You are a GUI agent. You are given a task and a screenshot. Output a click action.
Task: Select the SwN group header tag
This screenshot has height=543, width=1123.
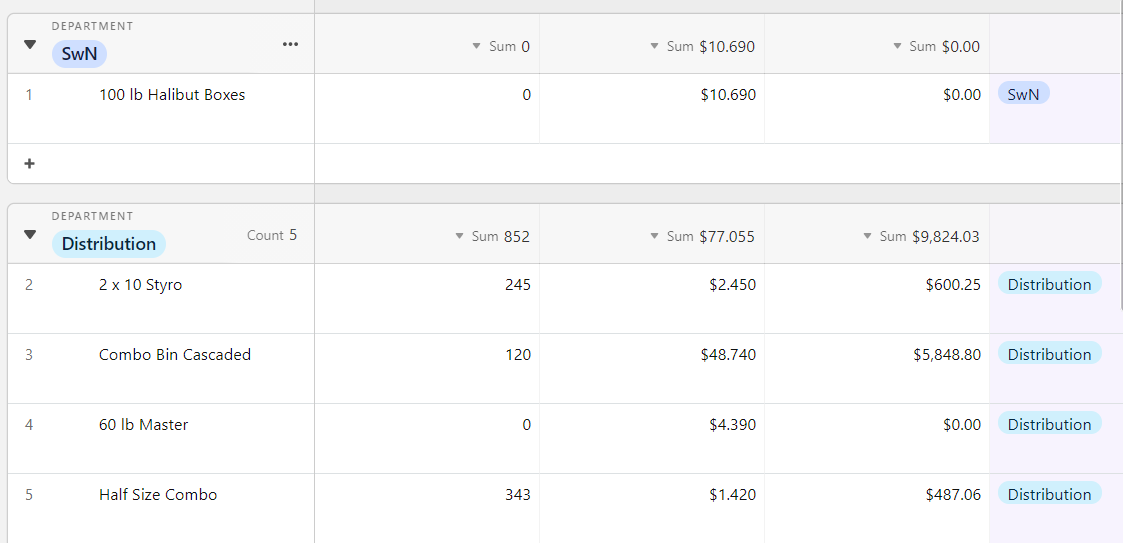[x=79, y=54]
